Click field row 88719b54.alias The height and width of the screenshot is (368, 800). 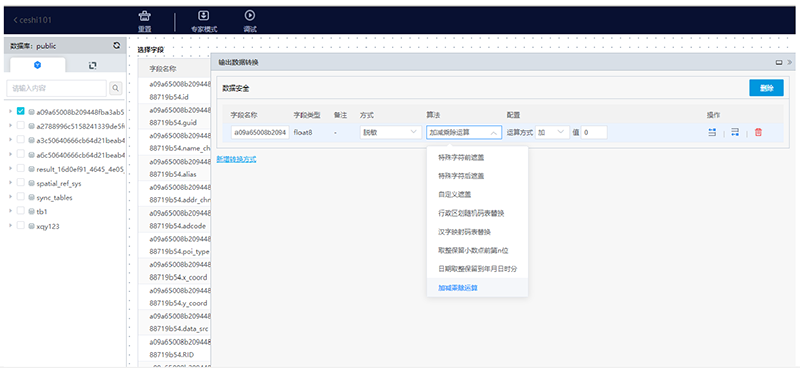(x=174, y=168)
